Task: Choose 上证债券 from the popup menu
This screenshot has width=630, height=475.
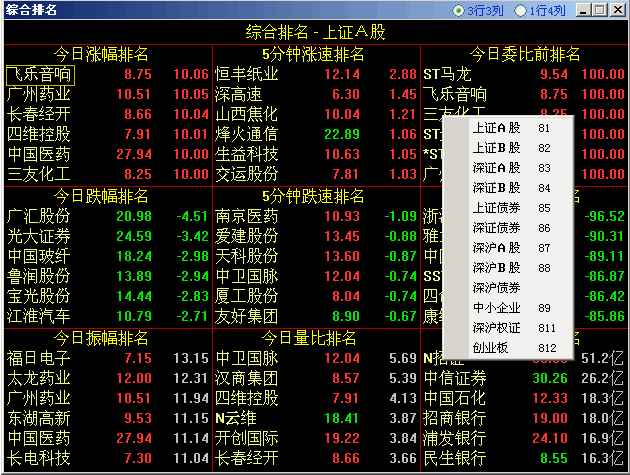Action: point(508,208)
